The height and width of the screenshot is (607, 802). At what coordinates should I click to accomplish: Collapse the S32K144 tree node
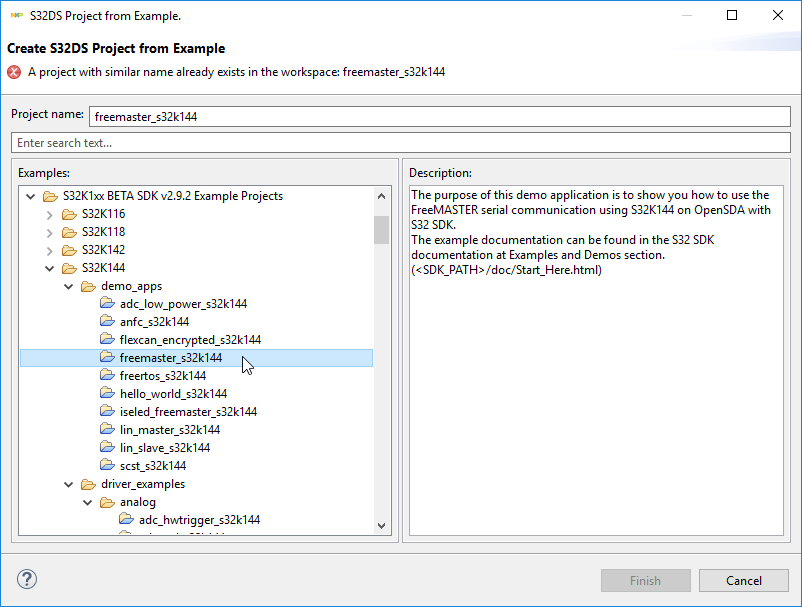50,268
